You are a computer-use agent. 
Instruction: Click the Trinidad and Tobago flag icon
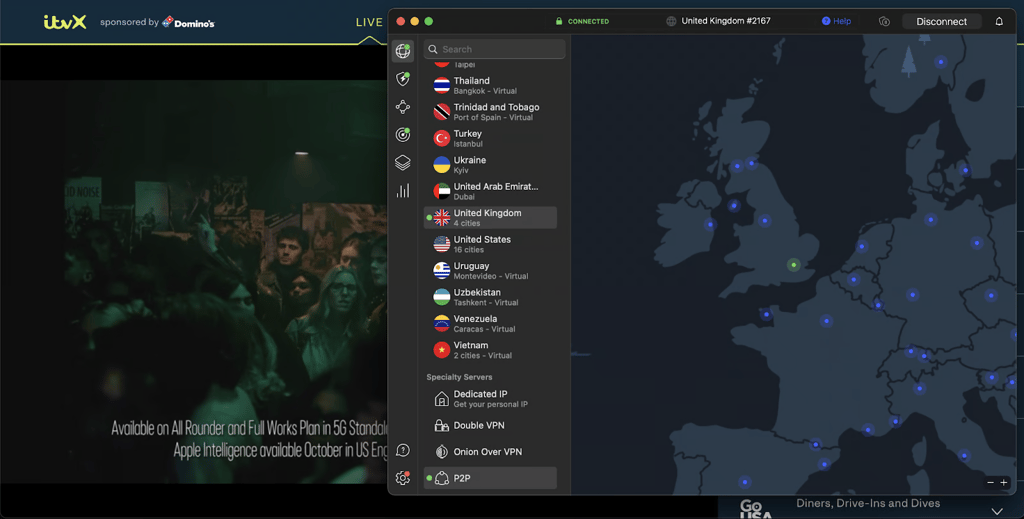click(x=442, y=112)
